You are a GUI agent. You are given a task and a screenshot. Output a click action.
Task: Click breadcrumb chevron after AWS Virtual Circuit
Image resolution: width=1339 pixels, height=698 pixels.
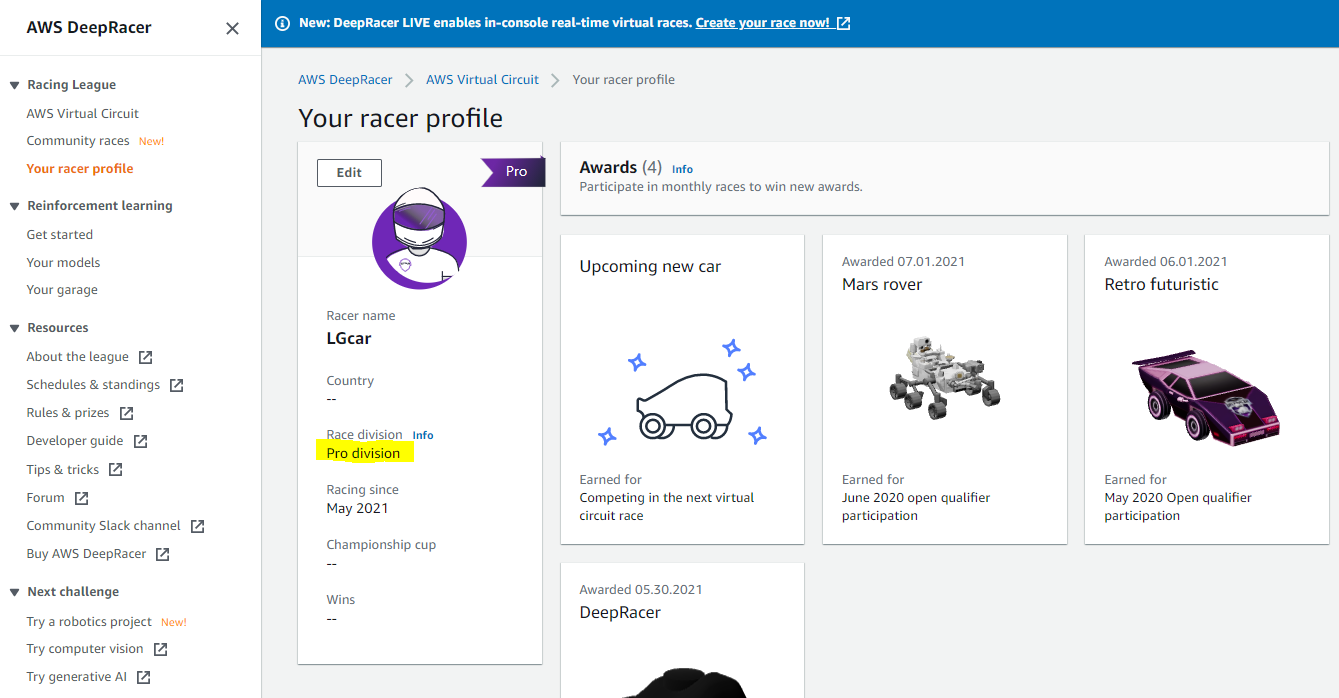pos(555,80)
